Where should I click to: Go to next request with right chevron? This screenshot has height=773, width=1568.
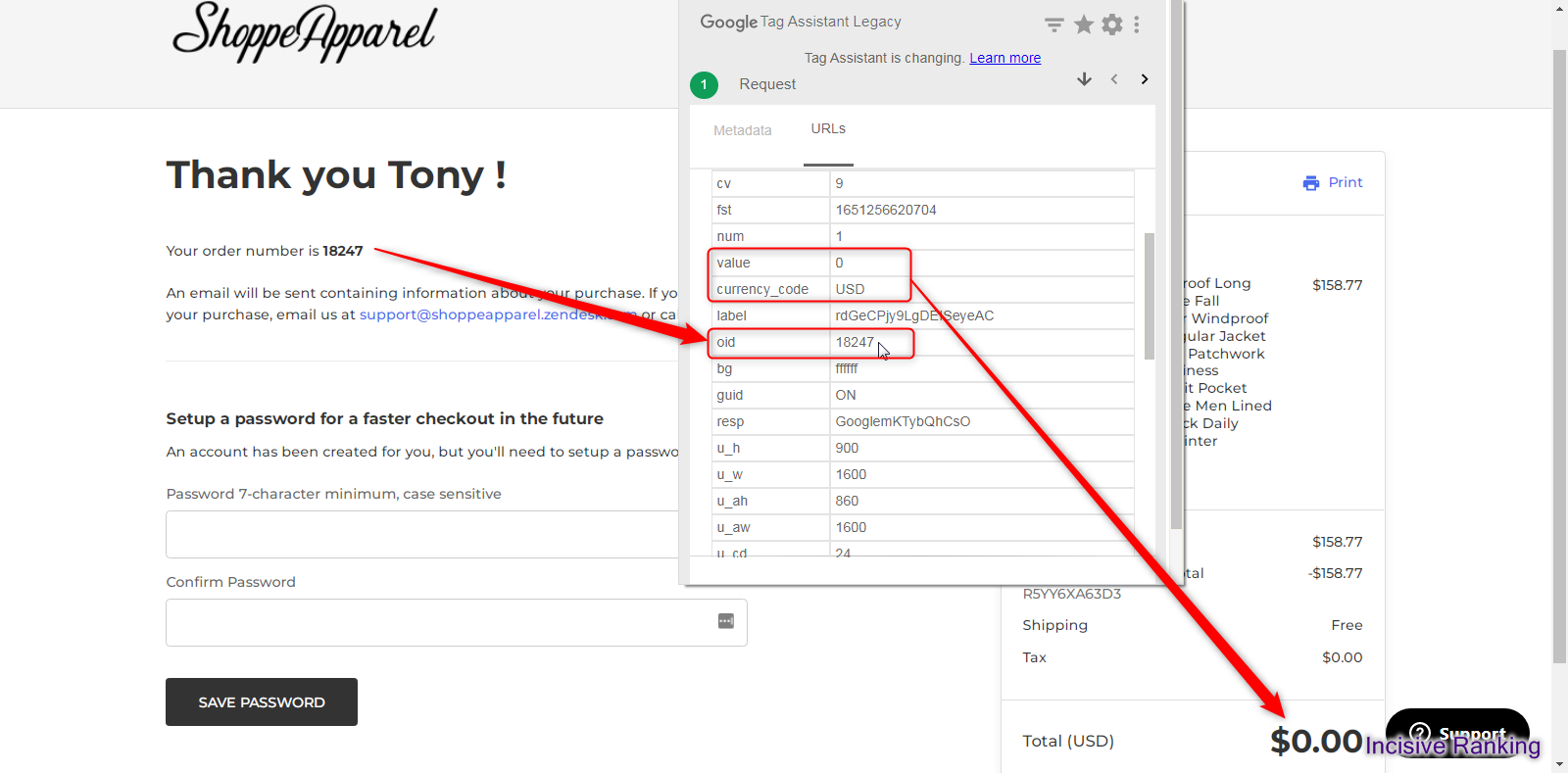coord(1144,79)
